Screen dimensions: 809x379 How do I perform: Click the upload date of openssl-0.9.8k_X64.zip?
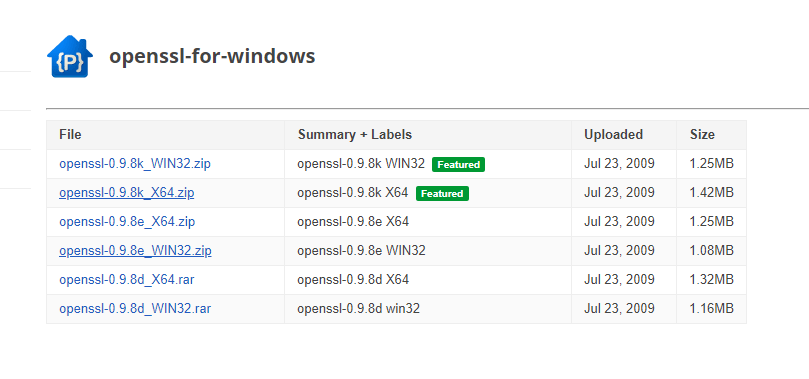tap(619, 193)
